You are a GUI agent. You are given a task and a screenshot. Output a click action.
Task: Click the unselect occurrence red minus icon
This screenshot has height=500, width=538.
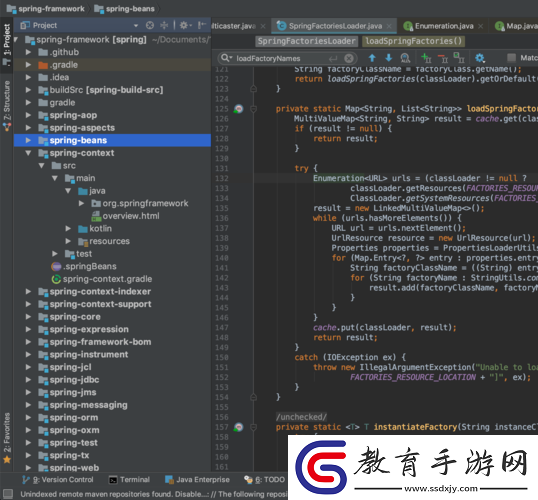pyautogui.click(x=443, y=58)
